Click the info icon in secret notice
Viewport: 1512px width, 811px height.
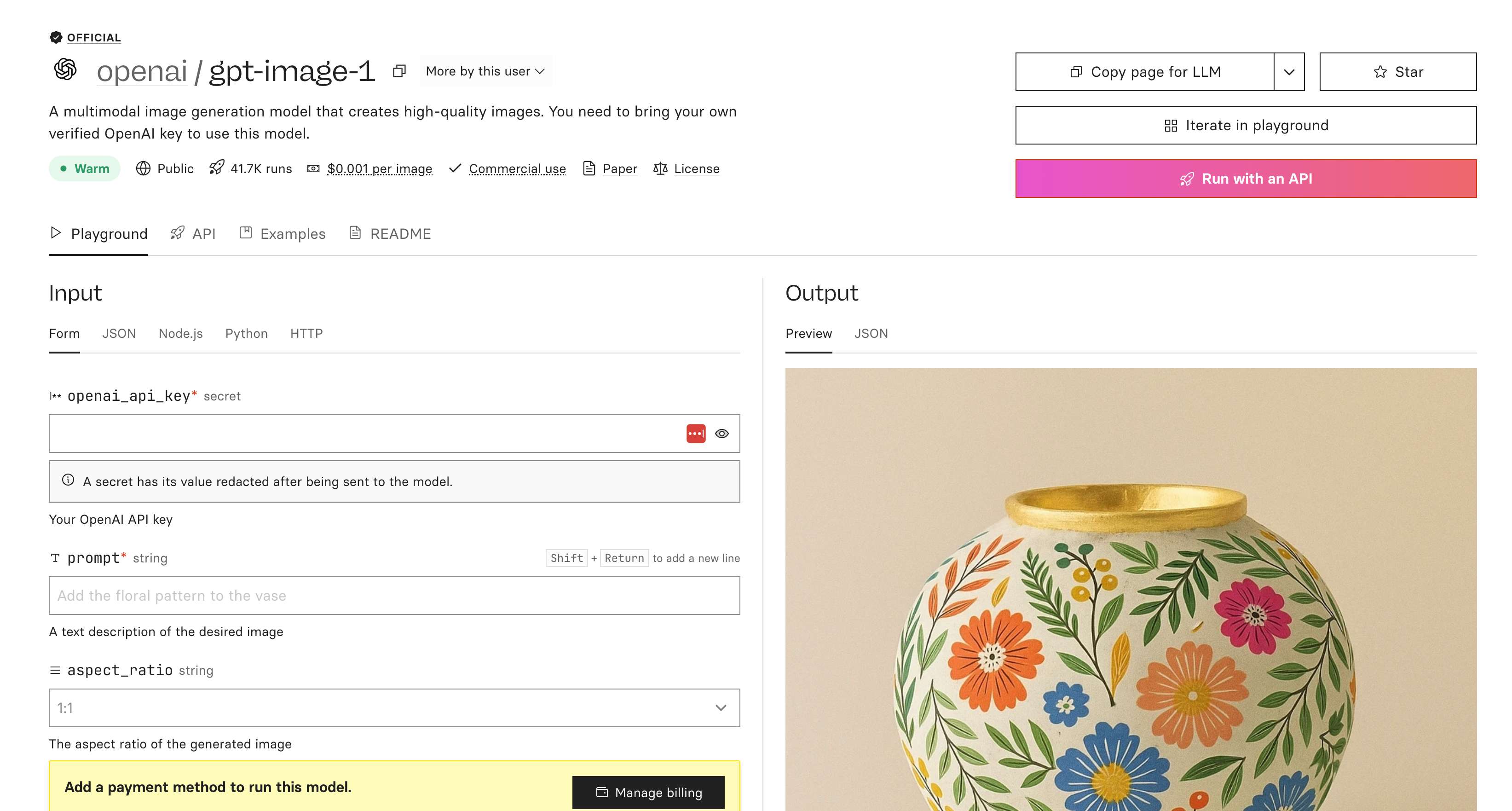point(68,481)
